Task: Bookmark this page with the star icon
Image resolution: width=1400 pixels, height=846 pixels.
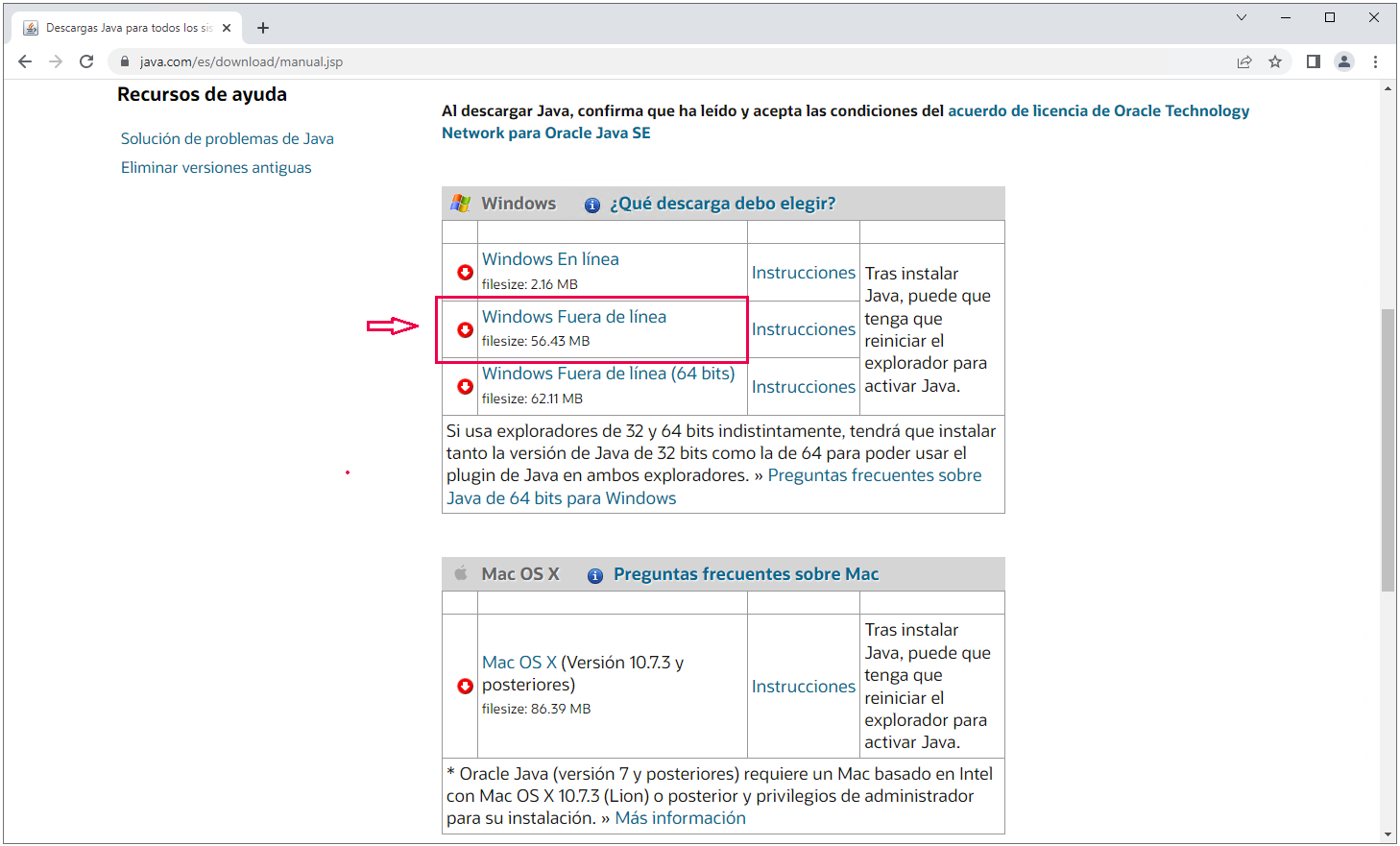Action: coord(1275,61)
